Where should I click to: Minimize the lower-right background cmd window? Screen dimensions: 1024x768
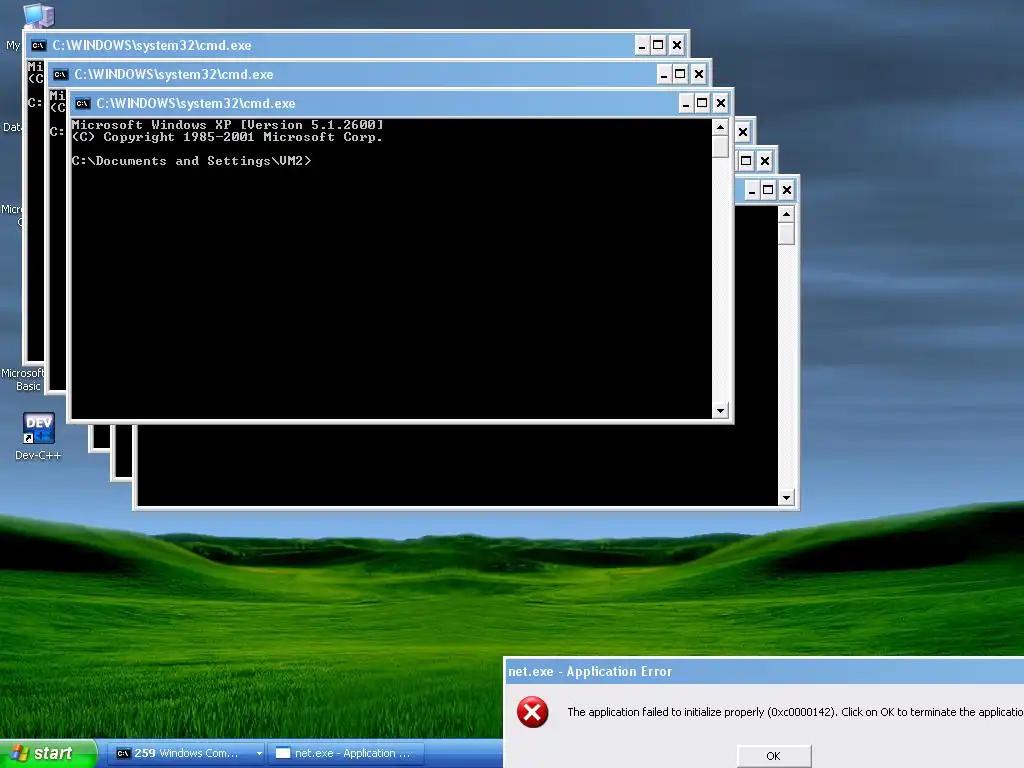pyautogui.click(x=752, y=190)
